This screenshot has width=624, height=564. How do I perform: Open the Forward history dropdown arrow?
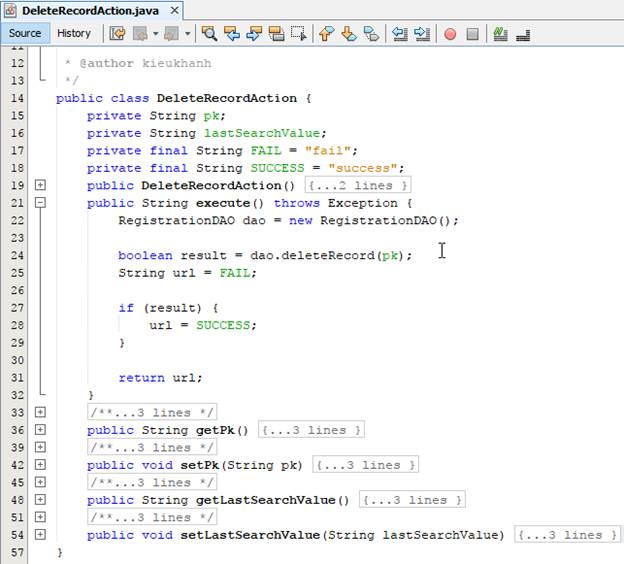click(x=187, y=34)
